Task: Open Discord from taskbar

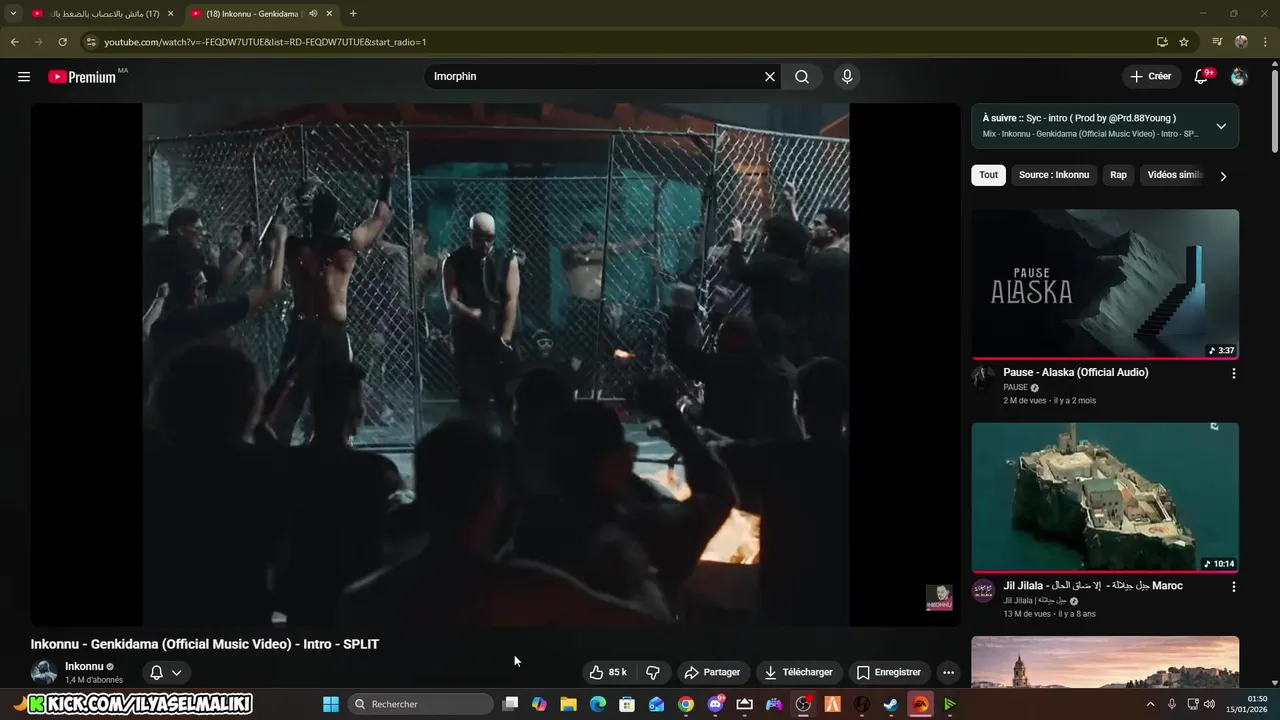Action: click(x=715, y=704)
